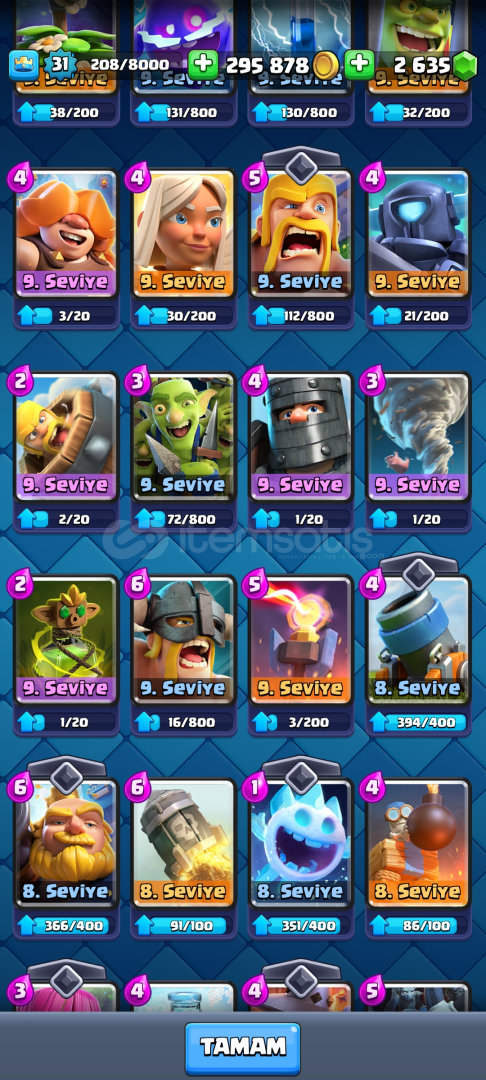Screen dimensions: 486x1080
Task: Tap the Cannon upgrade progress bar 394/400
Action: (x=419, y=723)
